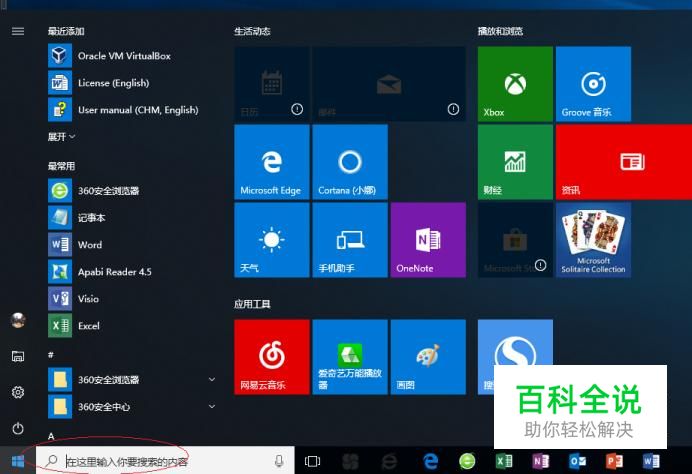Viewport: 692px width, 474px height.
Task: Click the 应用工具 group heading
Action: point(252,304)
